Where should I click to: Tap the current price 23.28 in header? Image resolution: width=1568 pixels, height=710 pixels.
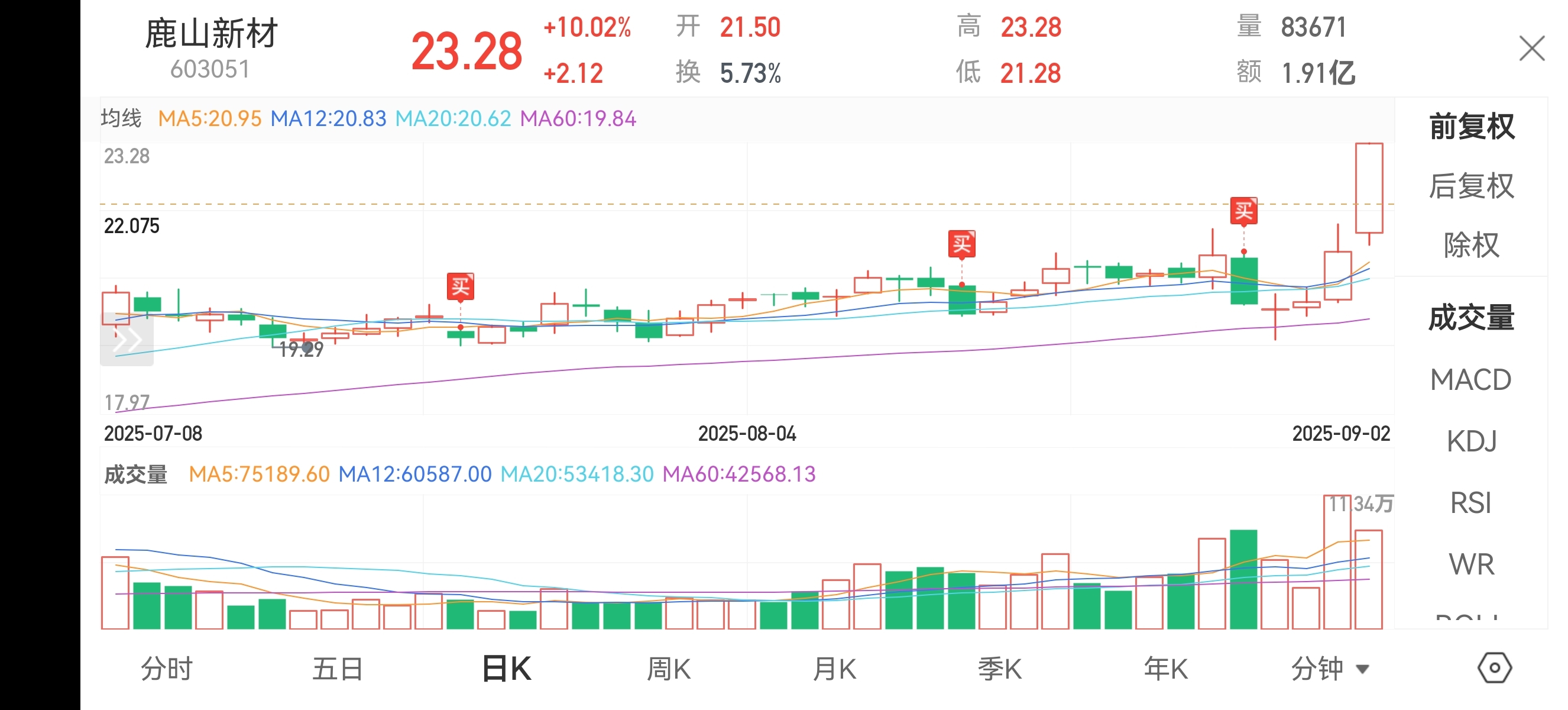[x=467, y=51]
